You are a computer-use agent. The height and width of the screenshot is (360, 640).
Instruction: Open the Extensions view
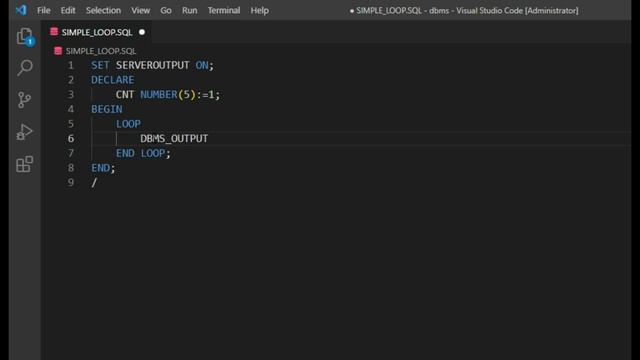click(x=24, y=164)
